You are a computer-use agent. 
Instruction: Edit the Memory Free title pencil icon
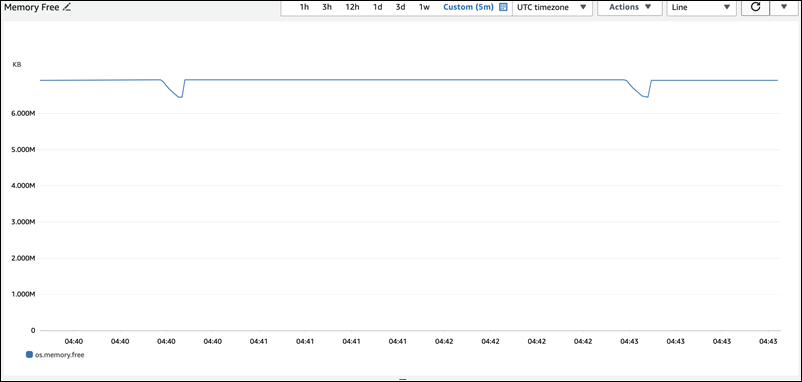coord(66,8)
